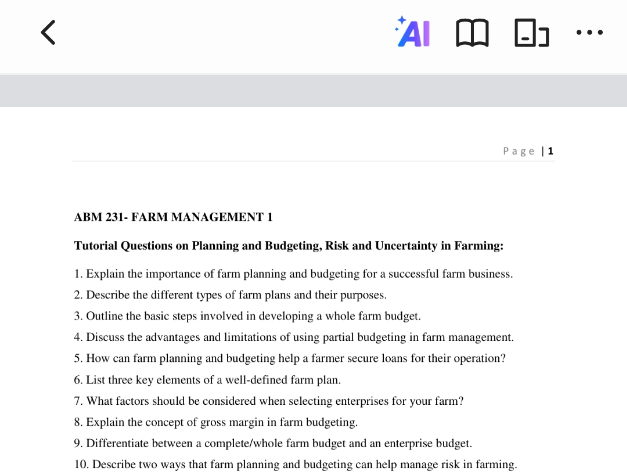
Task: Click question 4 about partial budgeting advantages
Action: 294,338
